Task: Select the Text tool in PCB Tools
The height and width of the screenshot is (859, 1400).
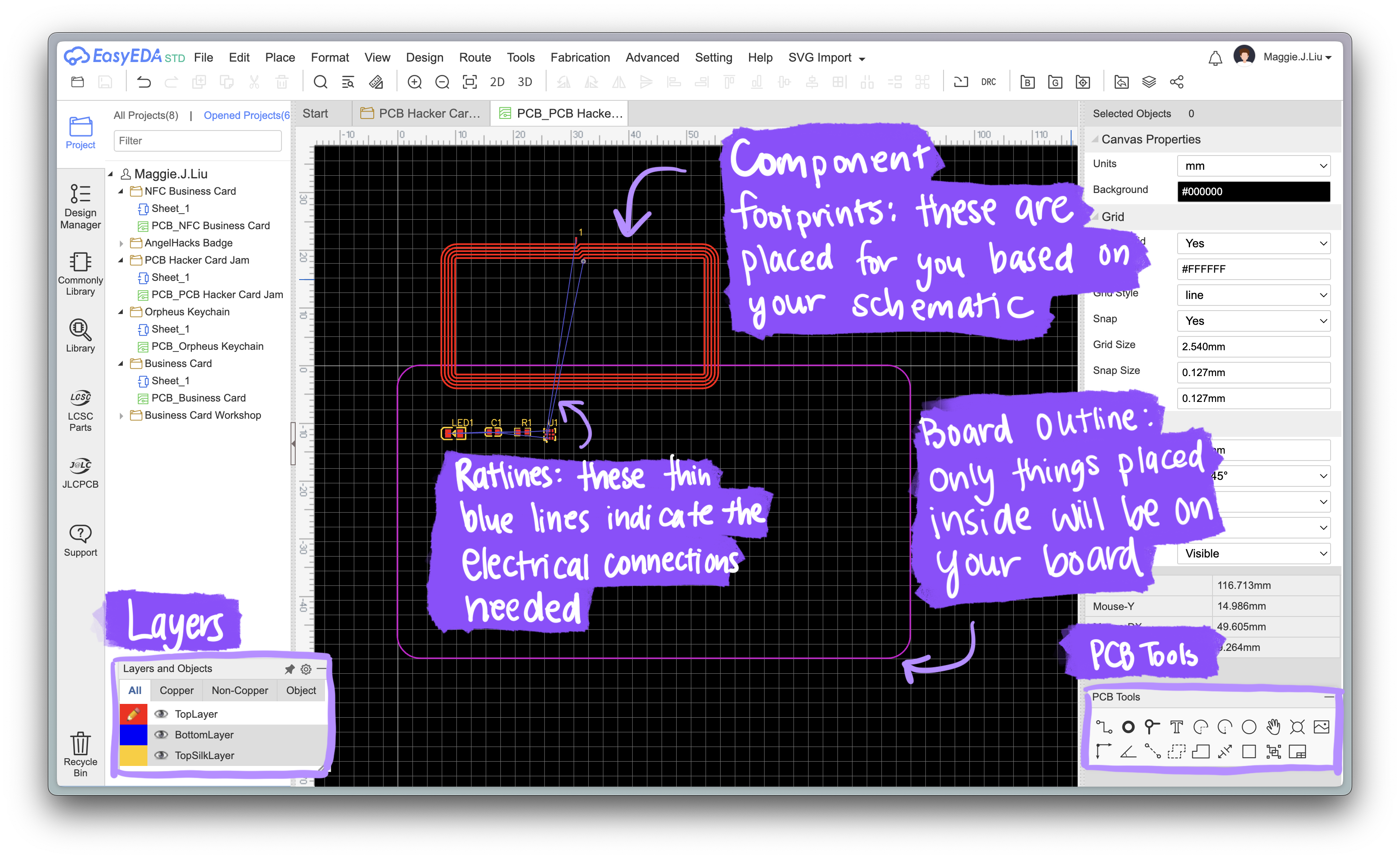Action: click(1176, 727)
